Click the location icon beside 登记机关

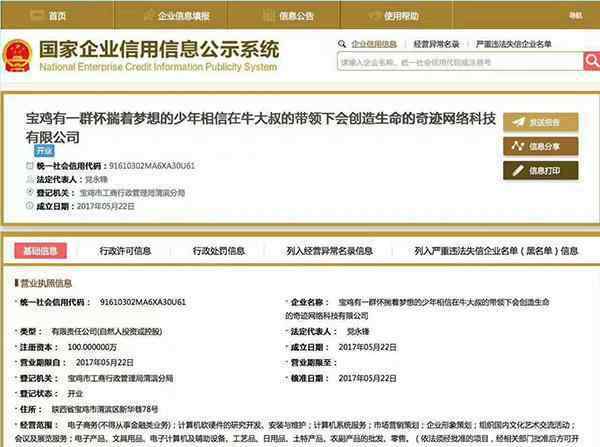point(29,192)
